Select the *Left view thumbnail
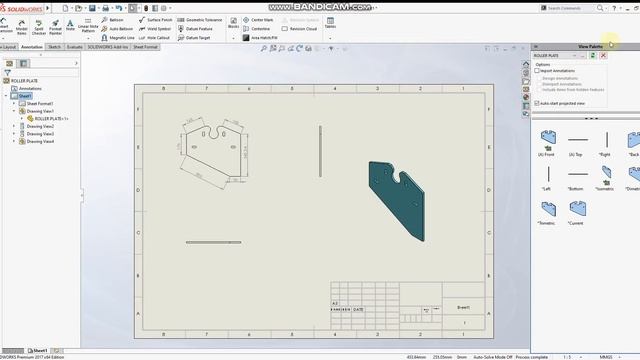 pos(548,174)
